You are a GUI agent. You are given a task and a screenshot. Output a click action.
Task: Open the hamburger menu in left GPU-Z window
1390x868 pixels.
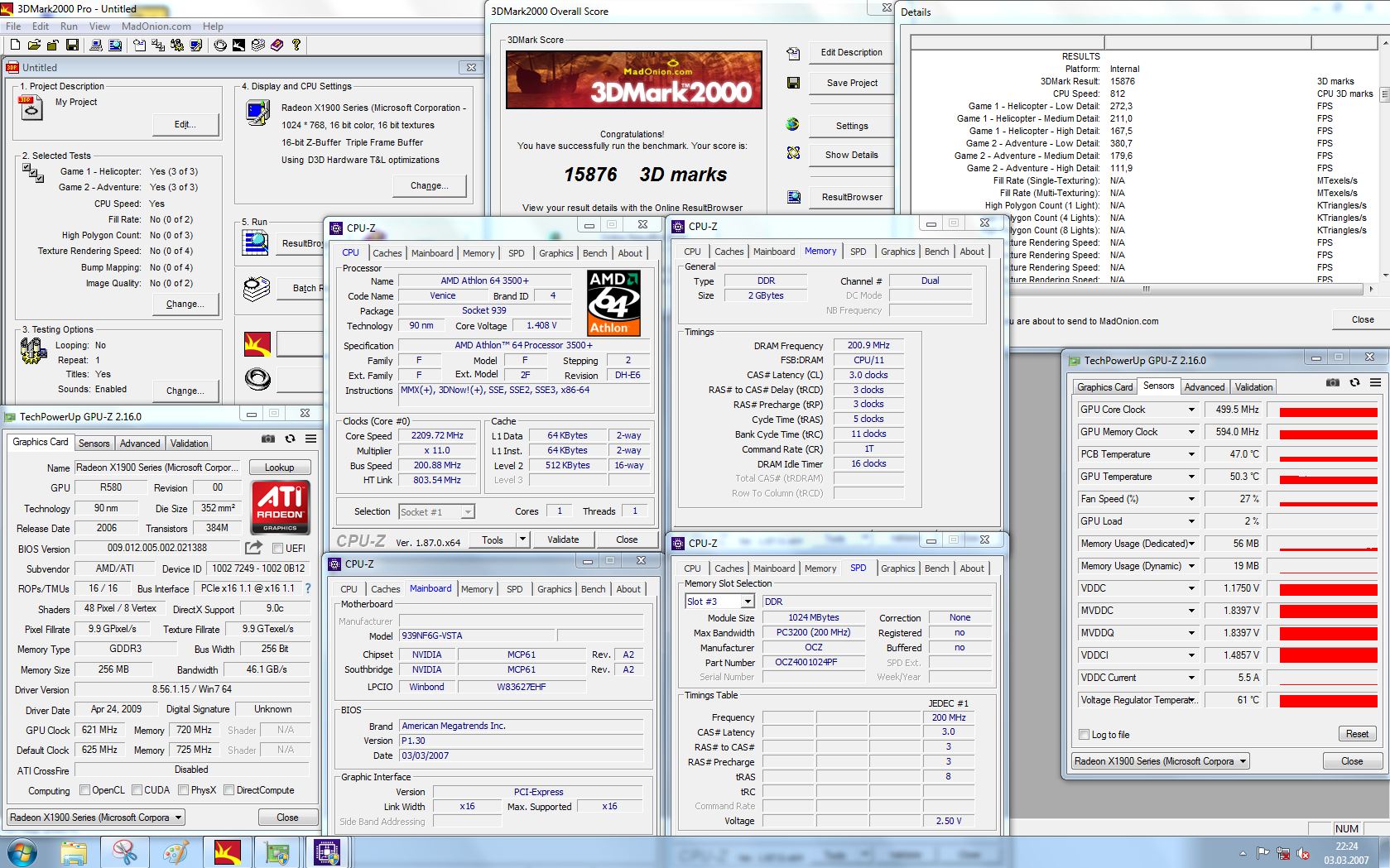coord(310,439)
